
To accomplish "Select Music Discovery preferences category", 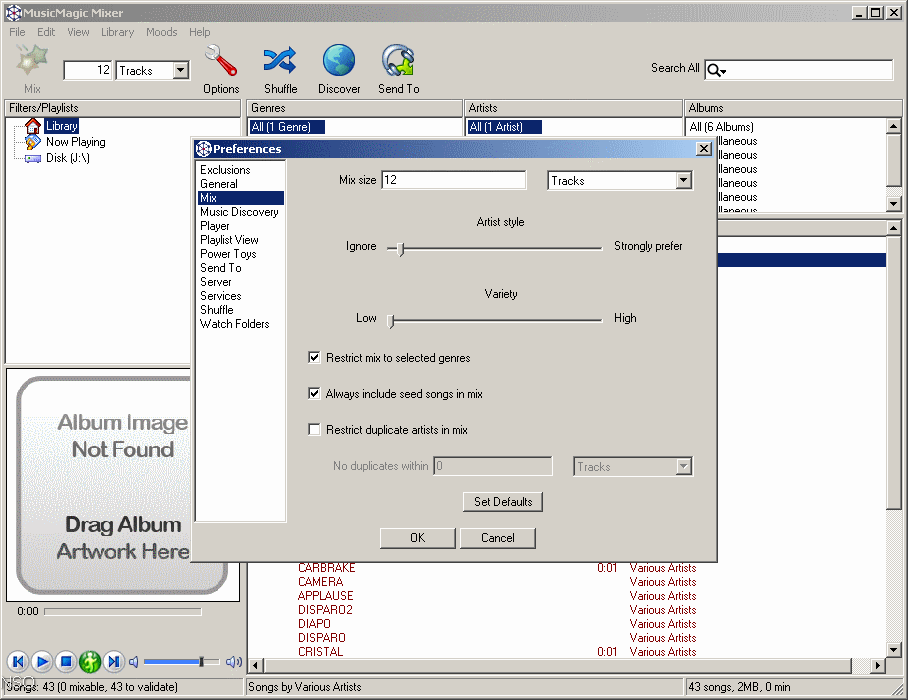I will [x=239, y=212].
